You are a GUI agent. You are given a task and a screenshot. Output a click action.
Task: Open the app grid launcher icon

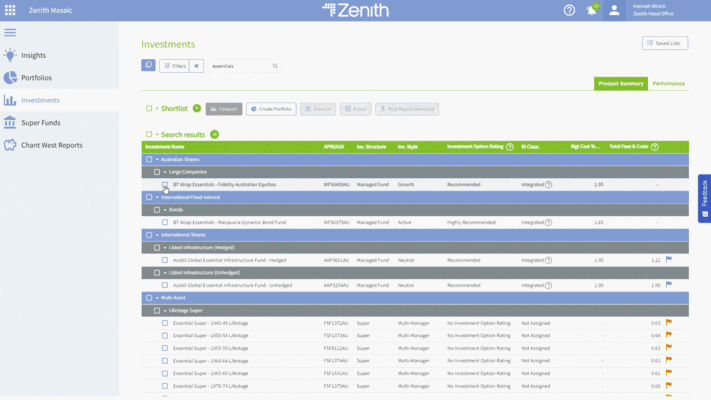pos(10,10)
